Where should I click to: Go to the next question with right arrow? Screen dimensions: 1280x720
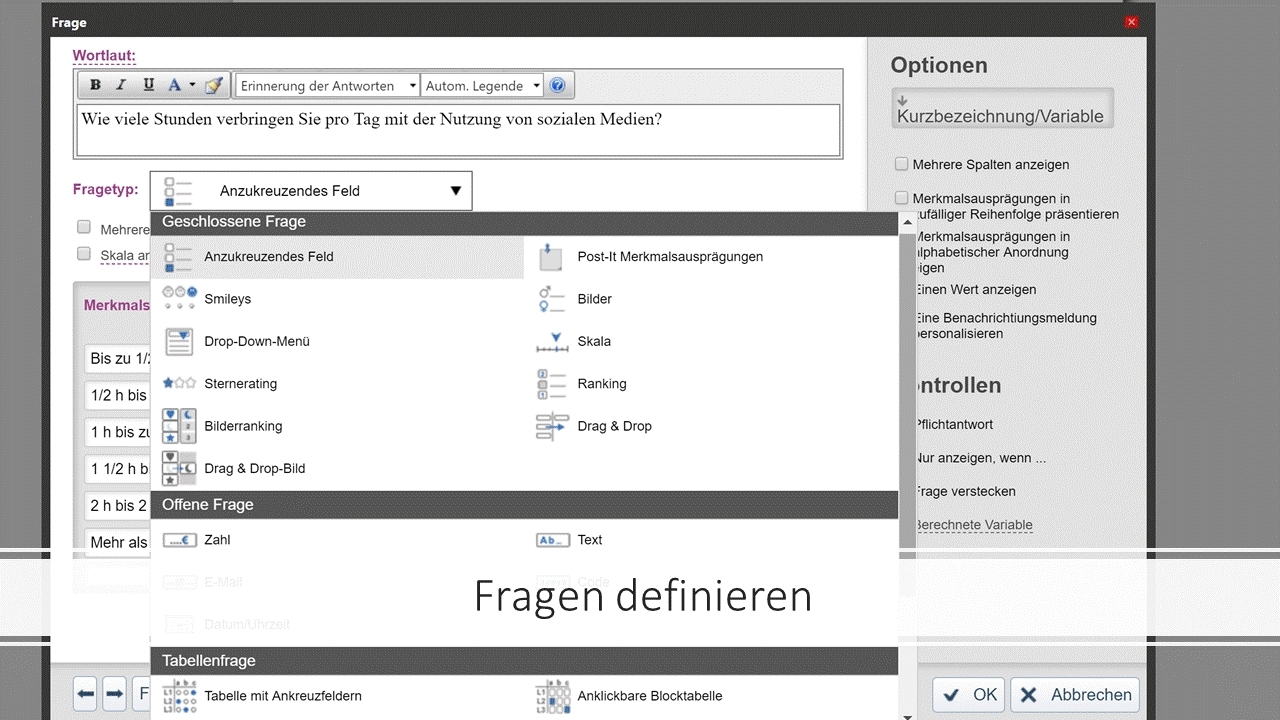(x=114, y=694)
